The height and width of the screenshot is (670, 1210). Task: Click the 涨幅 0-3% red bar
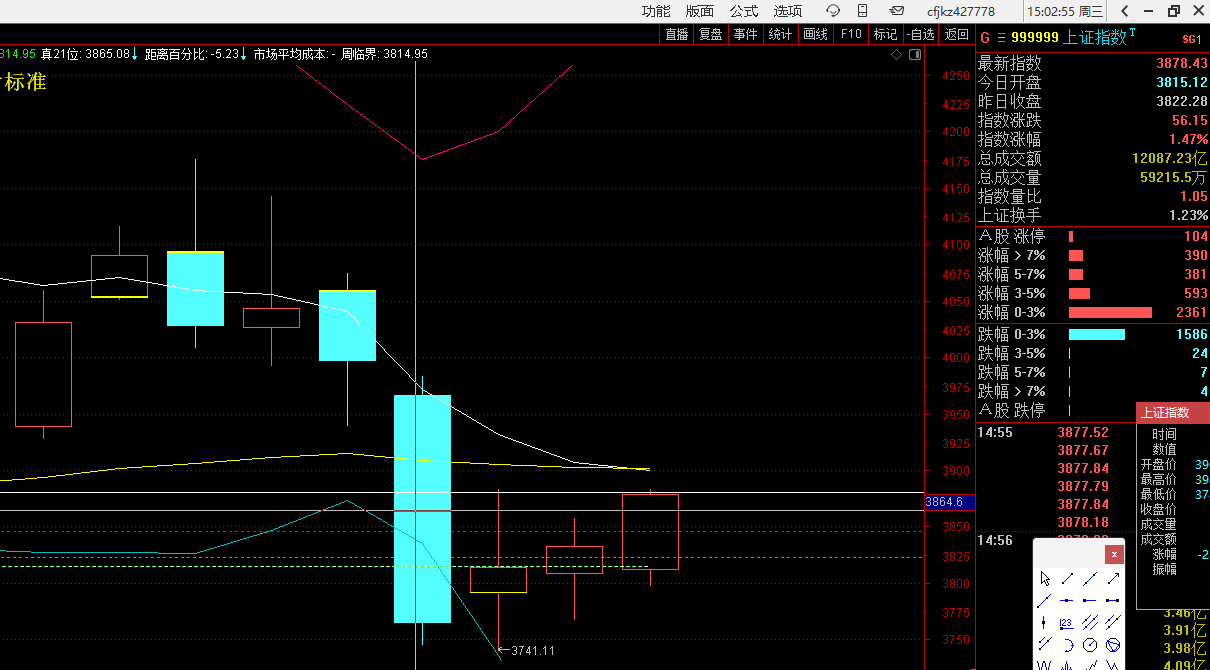pos(1110,312)
